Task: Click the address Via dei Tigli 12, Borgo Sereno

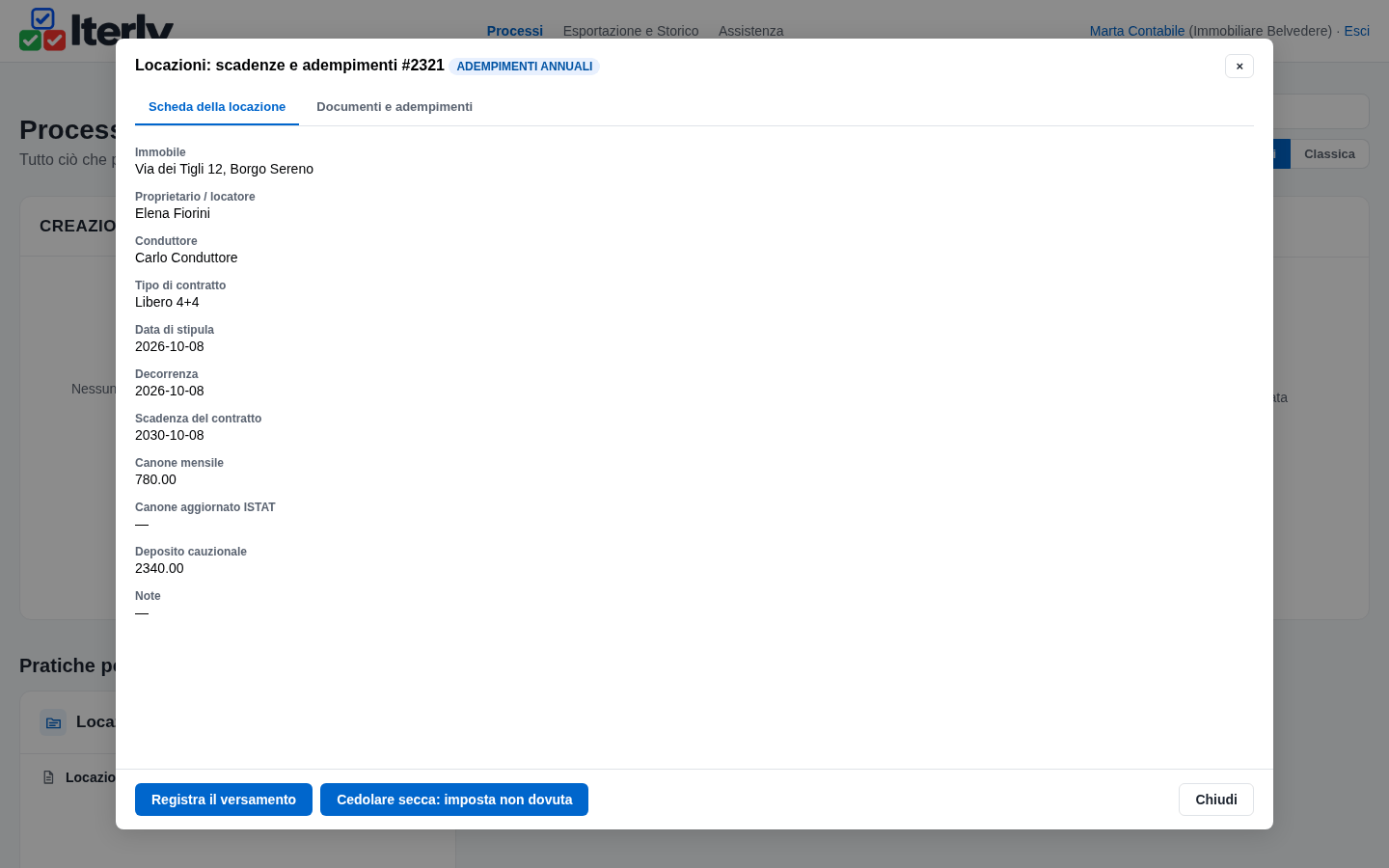Action: click(x=224, y=169)
